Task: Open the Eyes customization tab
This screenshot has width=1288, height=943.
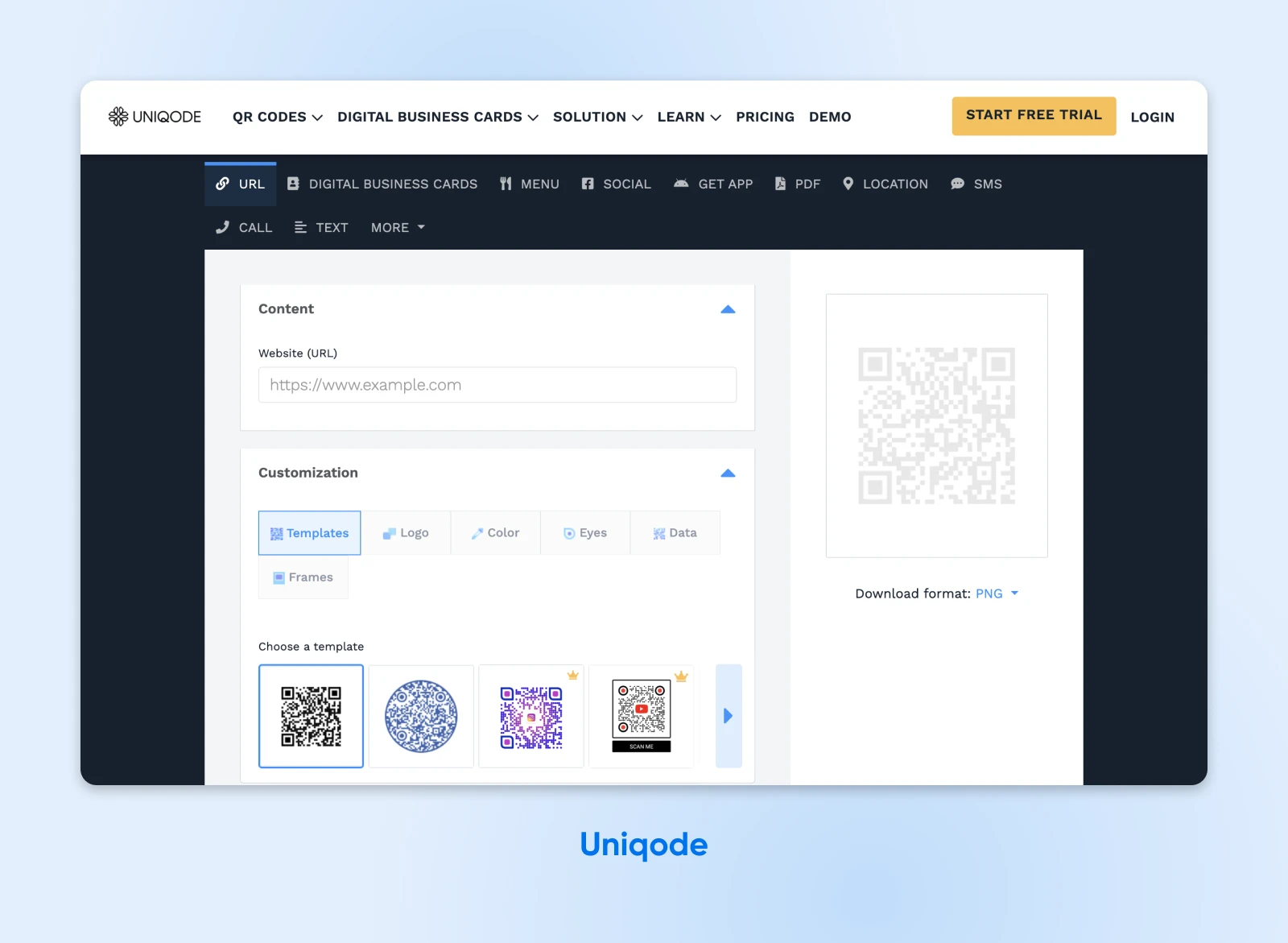Action: coord(585,533)
